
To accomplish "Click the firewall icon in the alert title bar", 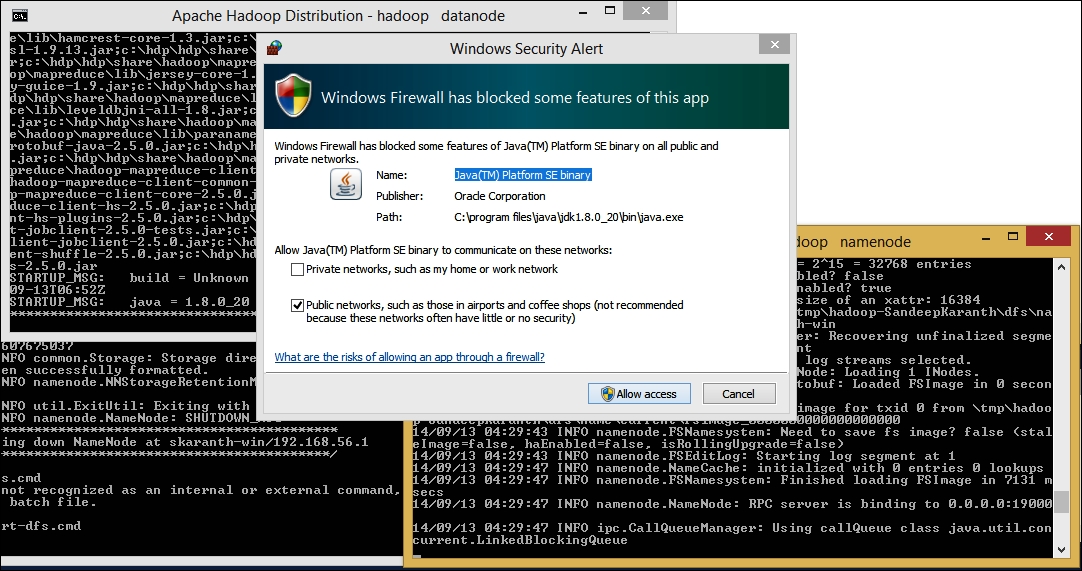I will (275, 48).
